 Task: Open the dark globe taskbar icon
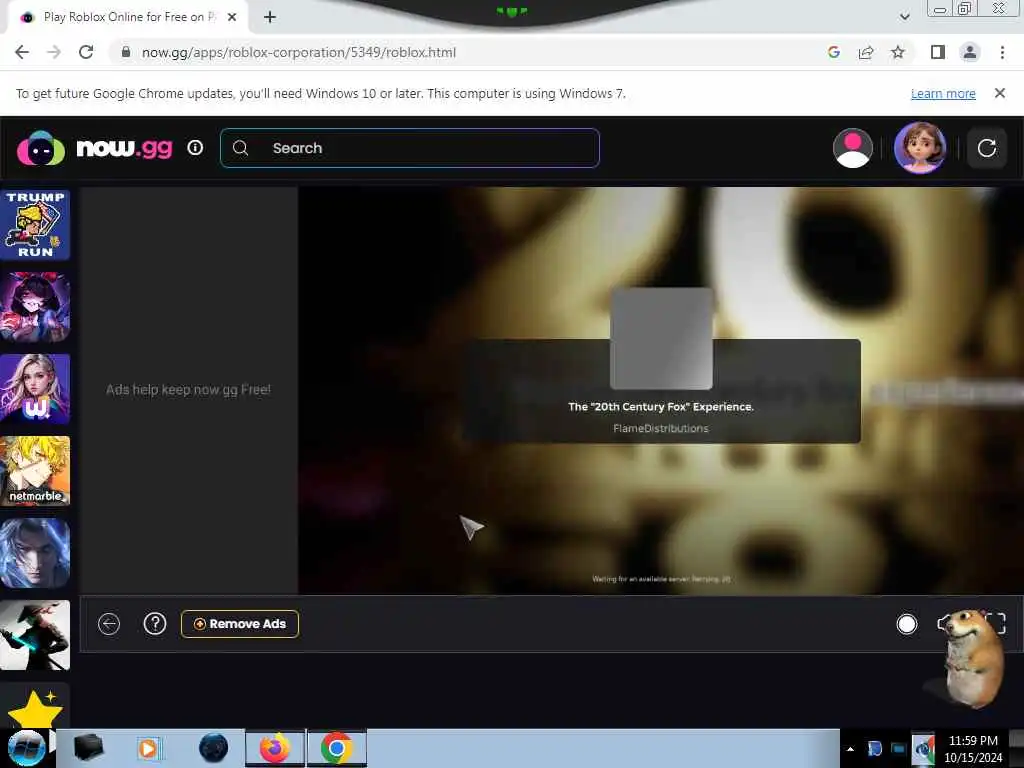pyautogui.click(x=214, y=748)
